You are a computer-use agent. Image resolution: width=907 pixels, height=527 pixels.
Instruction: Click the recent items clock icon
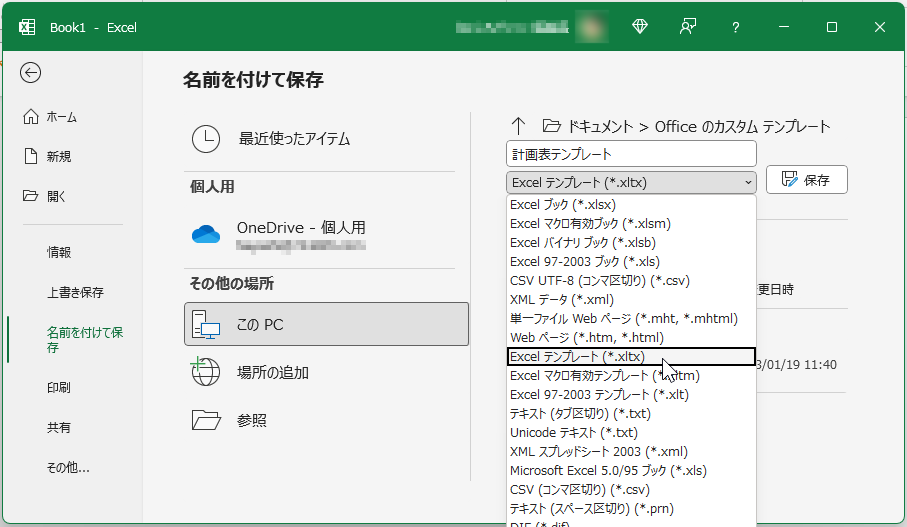(x=206, y=139)
